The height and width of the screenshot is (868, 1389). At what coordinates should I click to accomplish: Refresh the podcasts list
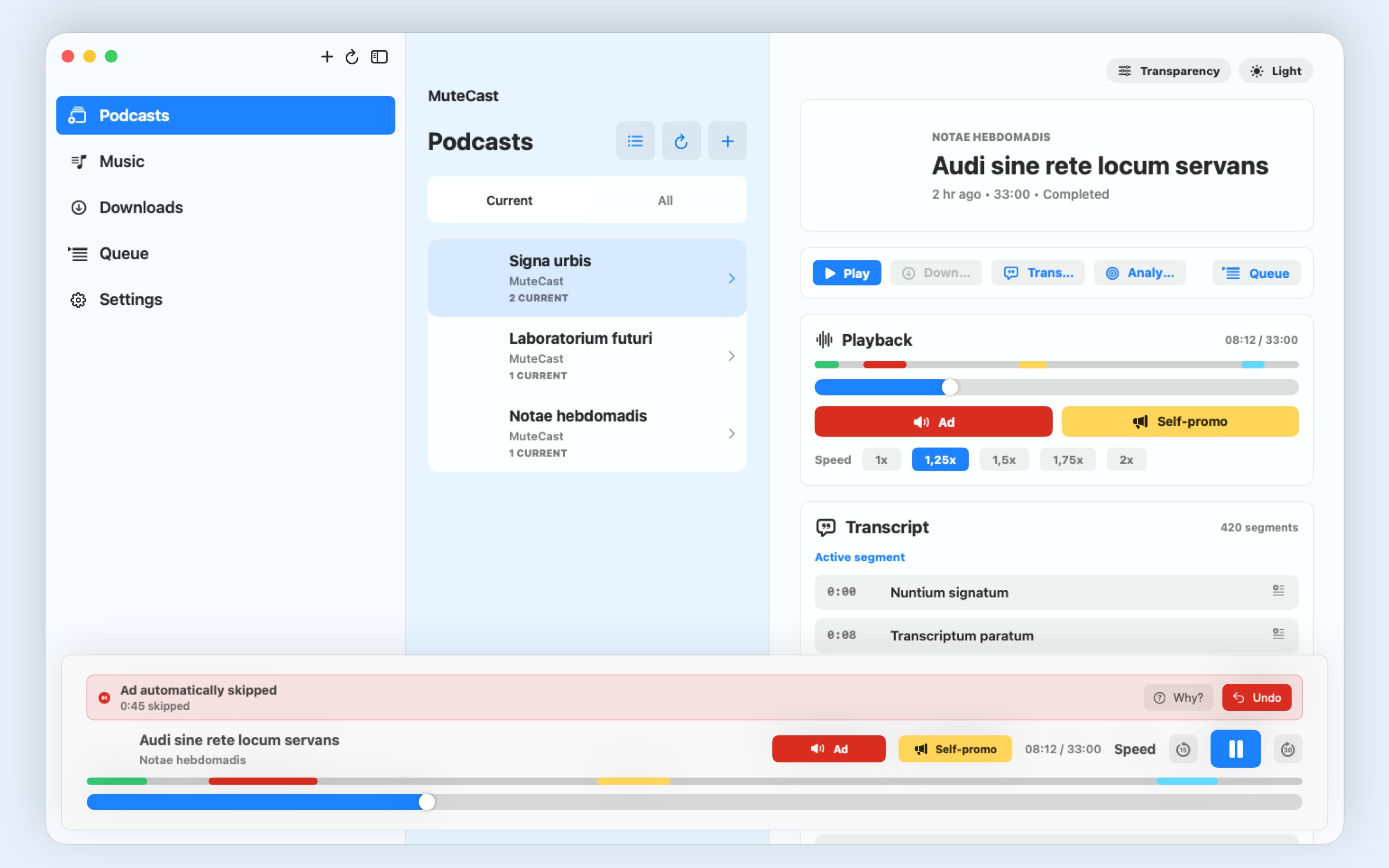point(681,141)
